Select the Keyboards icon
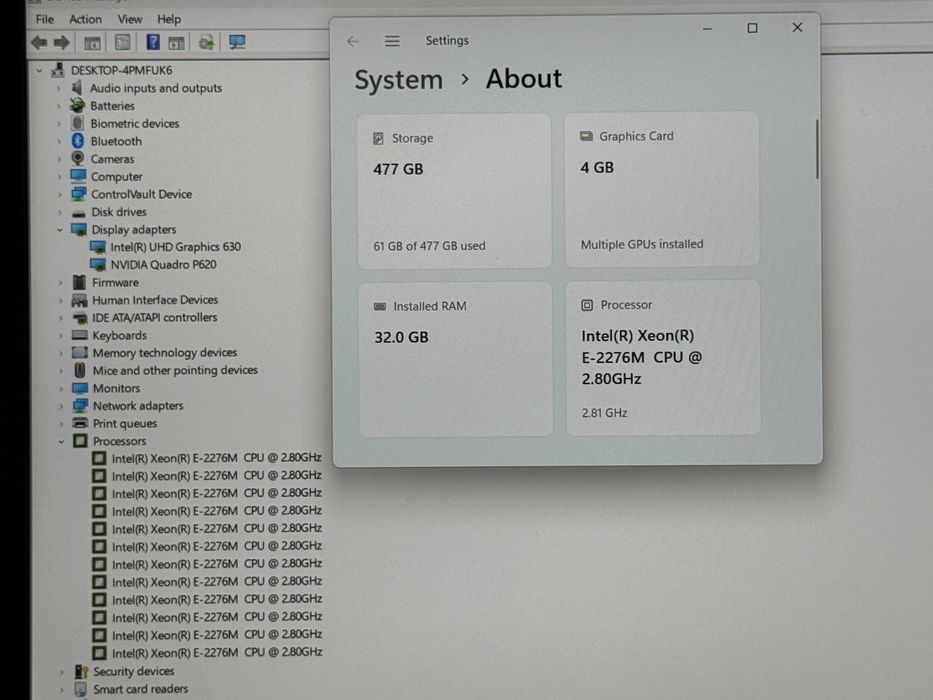 tap(79, 335)
